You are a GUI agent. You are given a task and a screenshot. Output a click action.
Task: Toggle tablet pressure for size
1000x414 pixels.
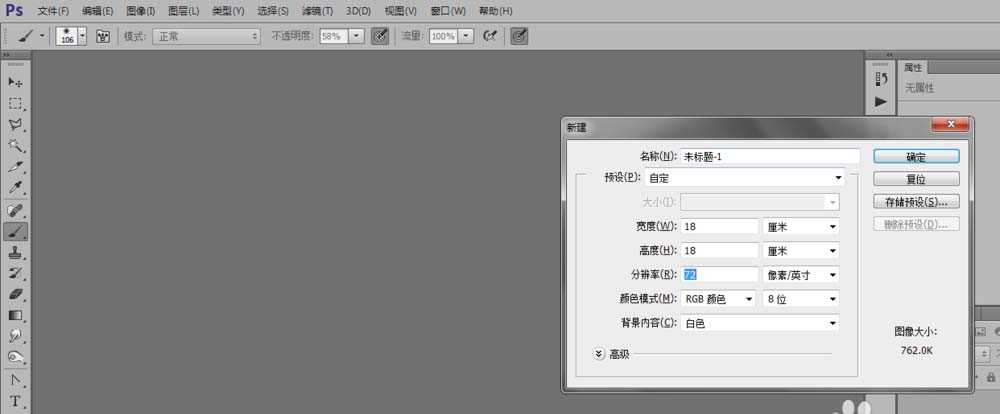click(519, 36)
